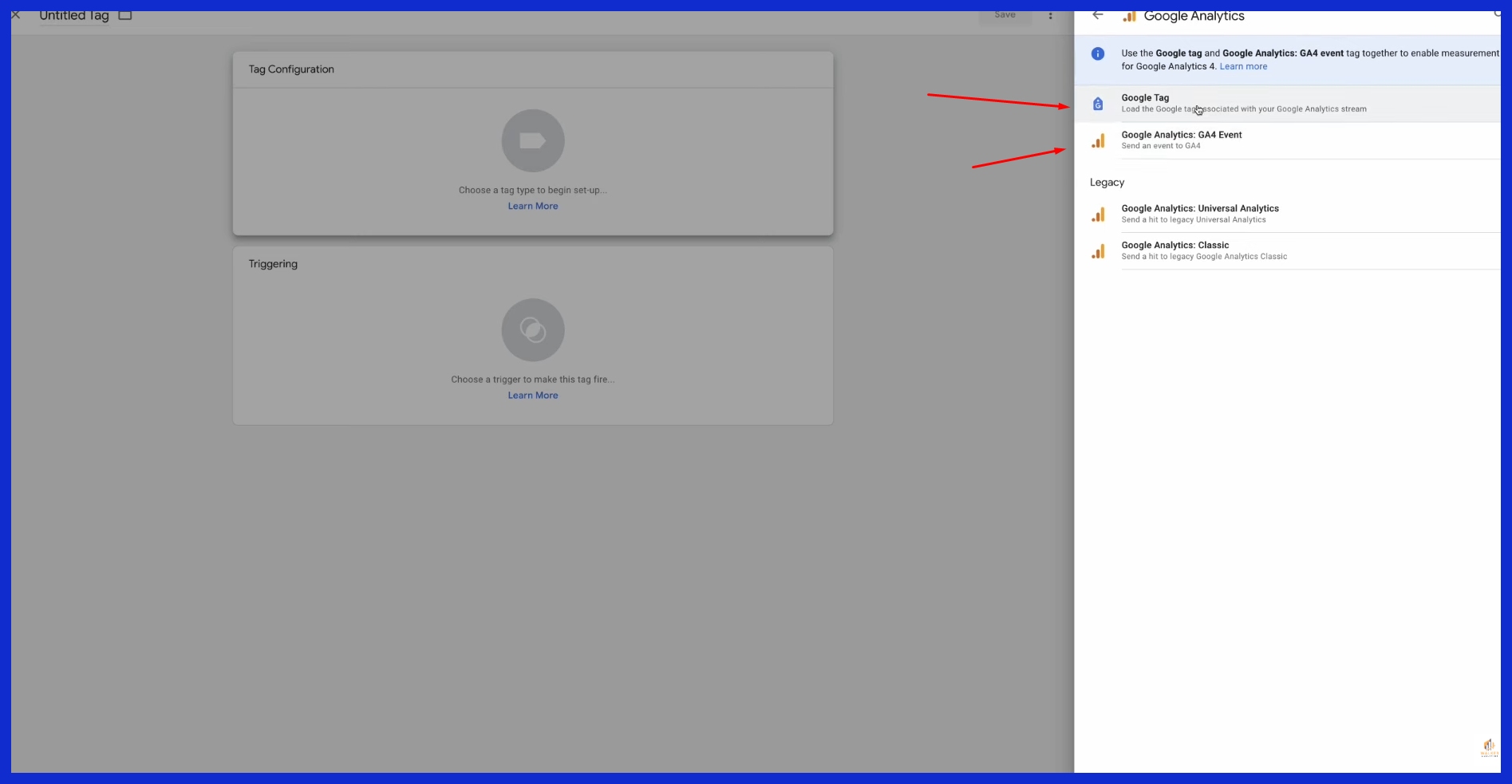Click the Legacy section label
The width and height of the screenshot is (1512, 784).
[x=1107, y=183]
